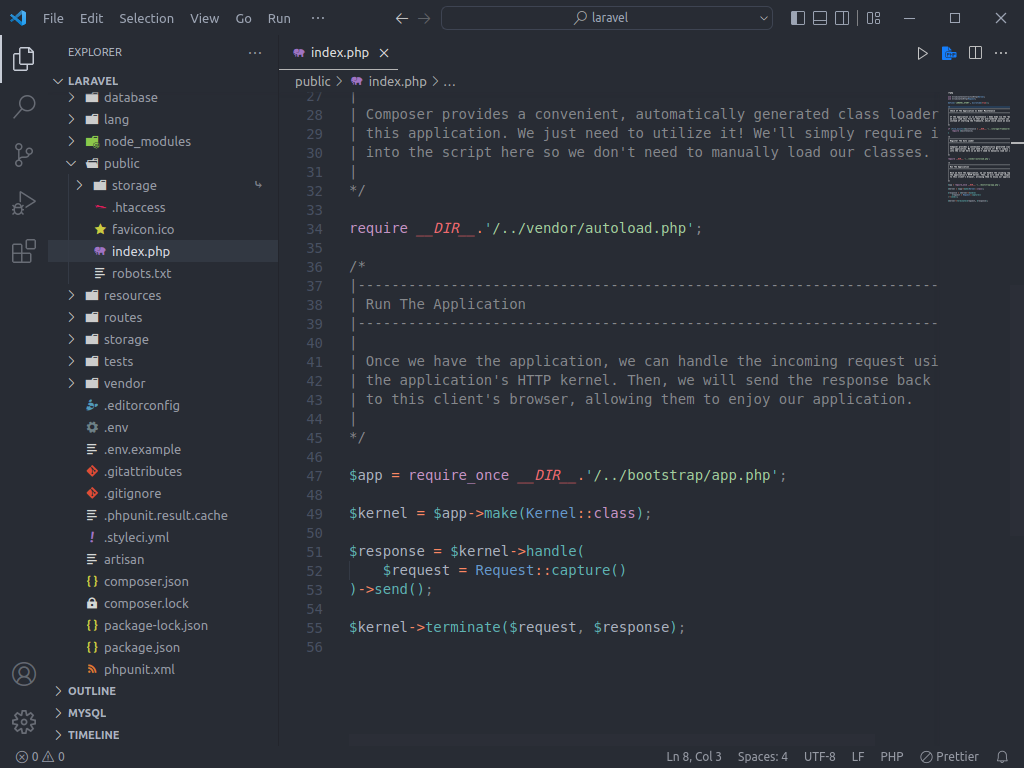This screenshot has height=768, width=1024.
Task: Click the blue PHP server icon in editor toolbar
Action: tap(949, 53)
